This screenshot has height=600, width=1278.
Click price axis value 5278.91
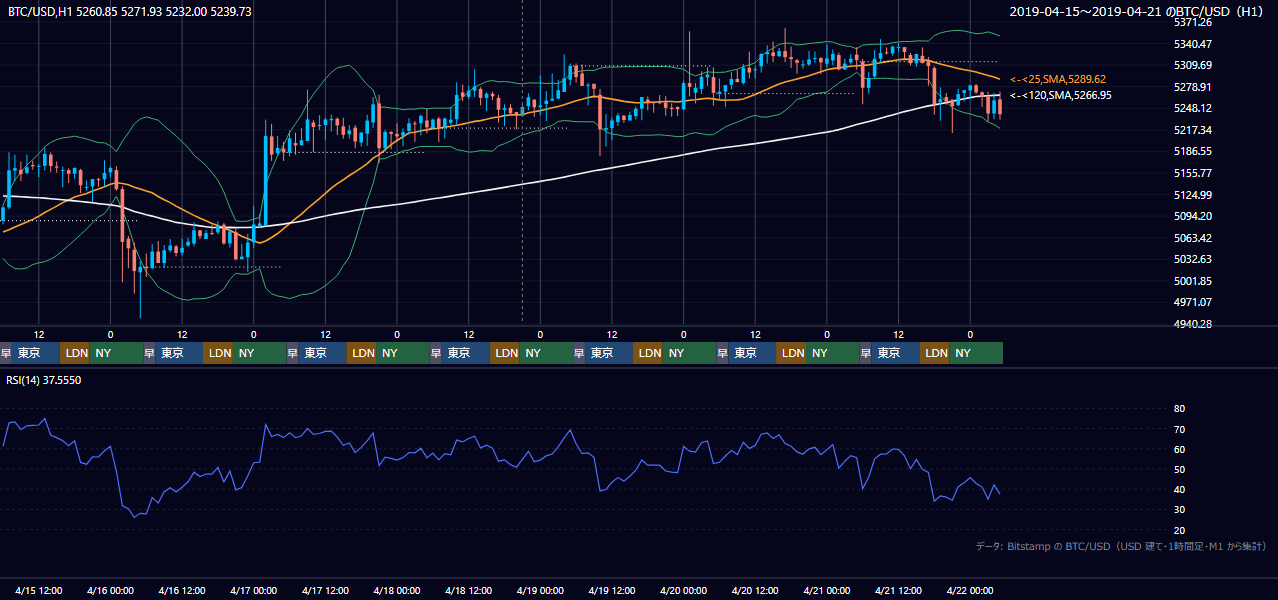[1192, 87]
